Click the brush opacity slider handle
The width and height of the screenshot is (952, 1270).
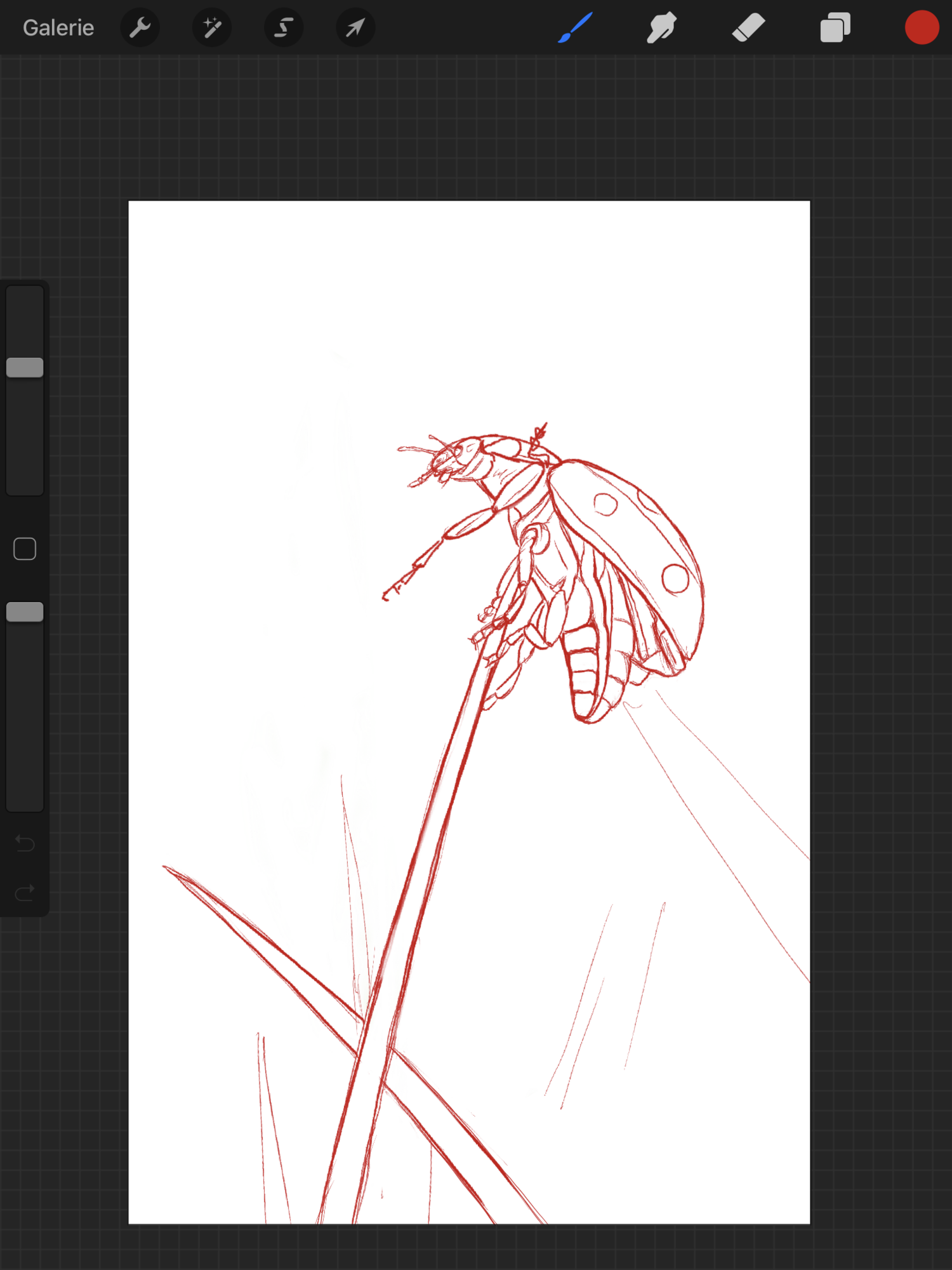pos(25,612)
